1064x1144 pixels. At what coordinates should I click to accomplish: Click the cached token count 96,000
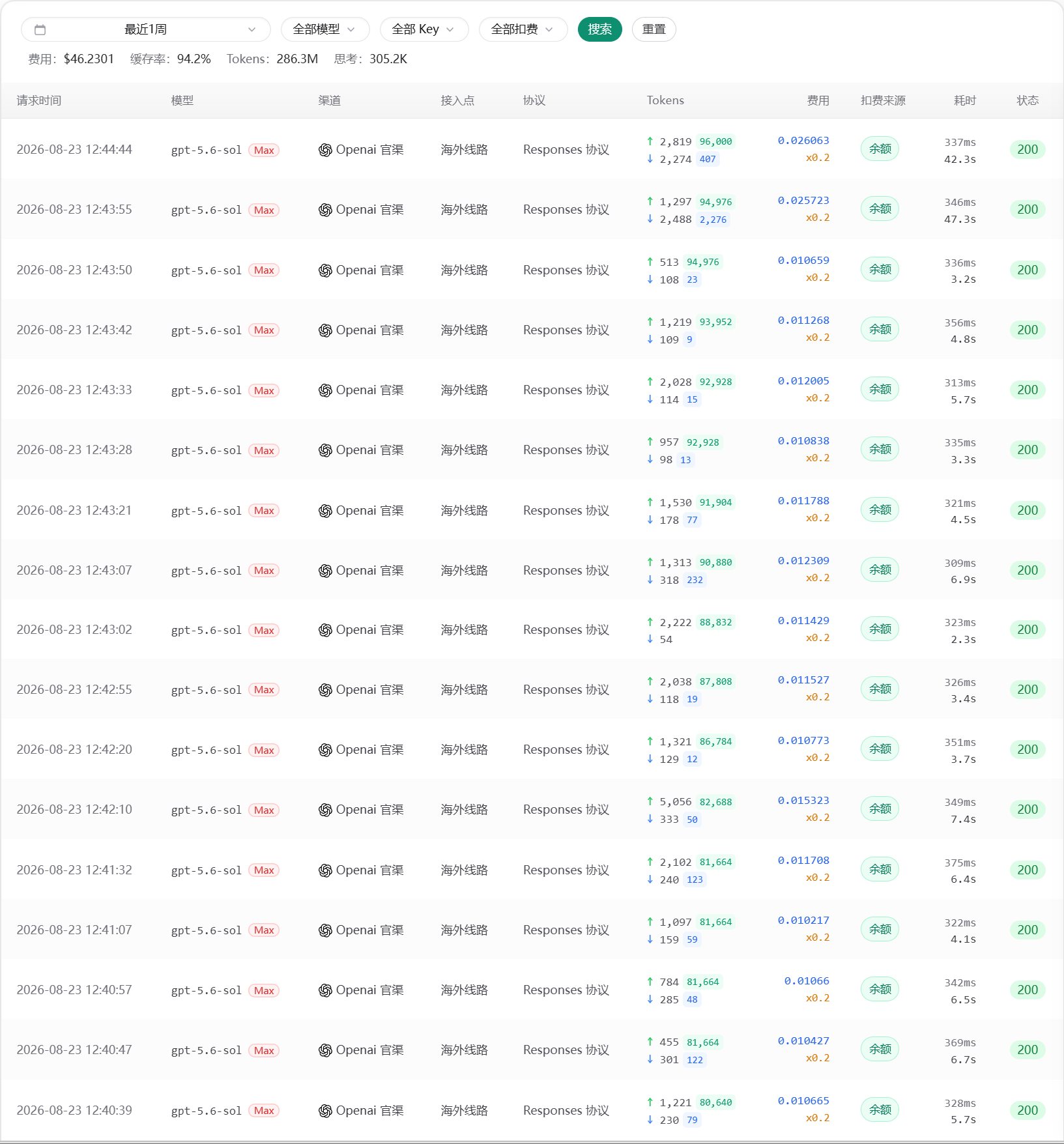pyautogui.click(x=715, y=141)
